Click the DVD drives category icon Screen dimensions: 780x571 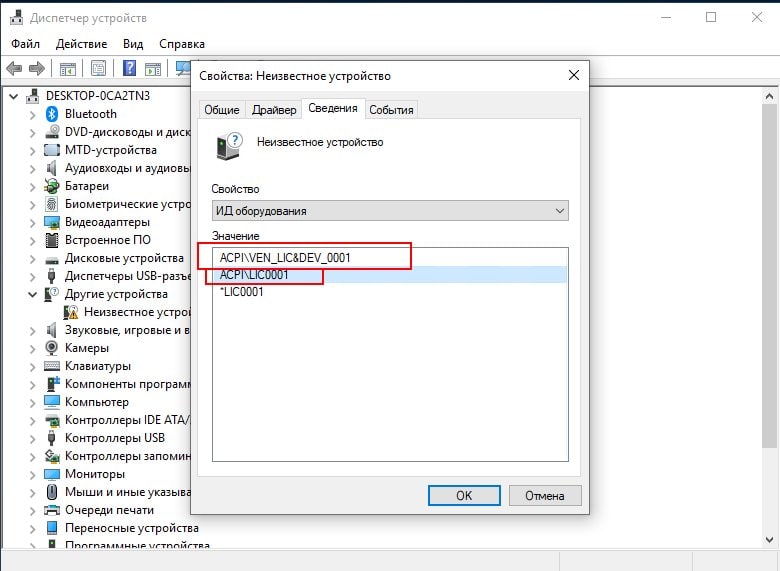[x=52, y=132]
